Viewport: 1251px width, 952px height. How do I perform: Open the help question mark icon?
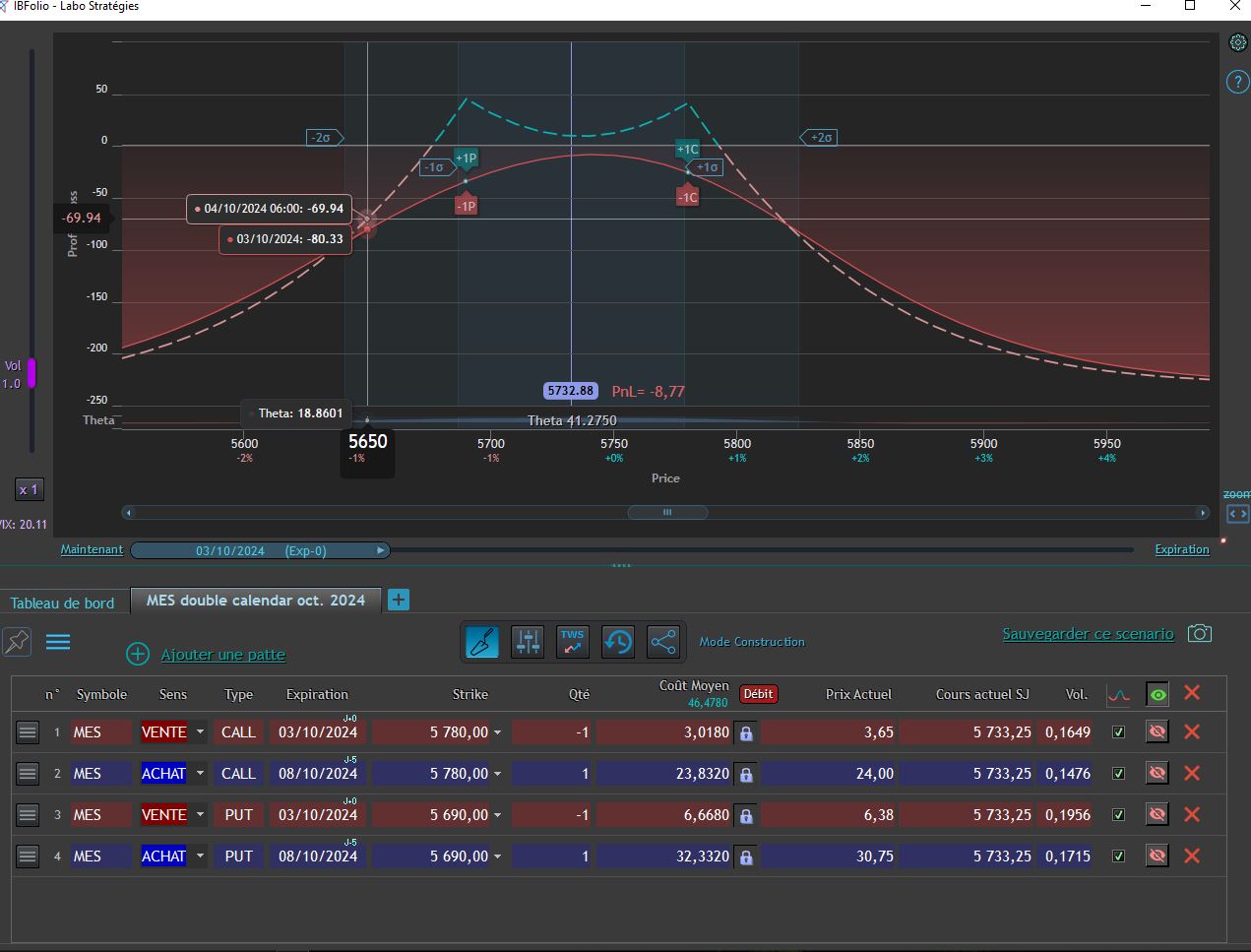pyautogui.click(x=1237, y=82)
